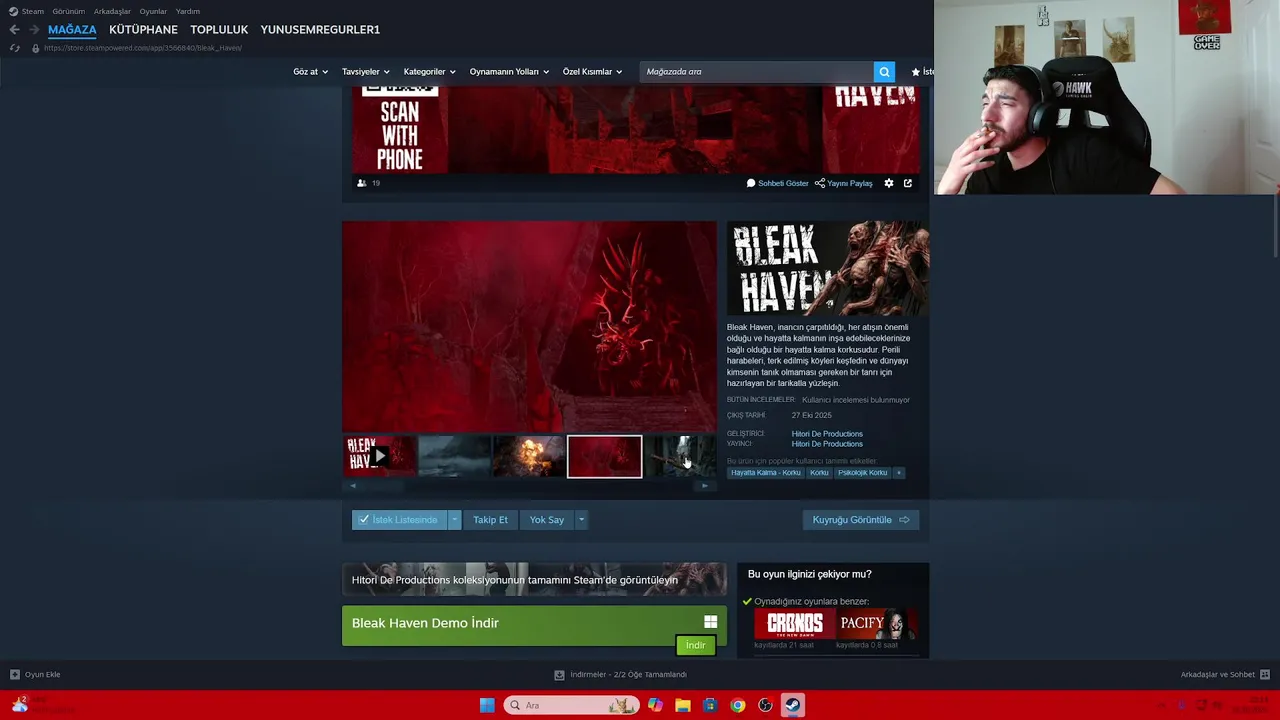Click the Hitori De Productions publisher link
Screen dimensions: 1280x720
pyautogui.click(x=827, y=444)
